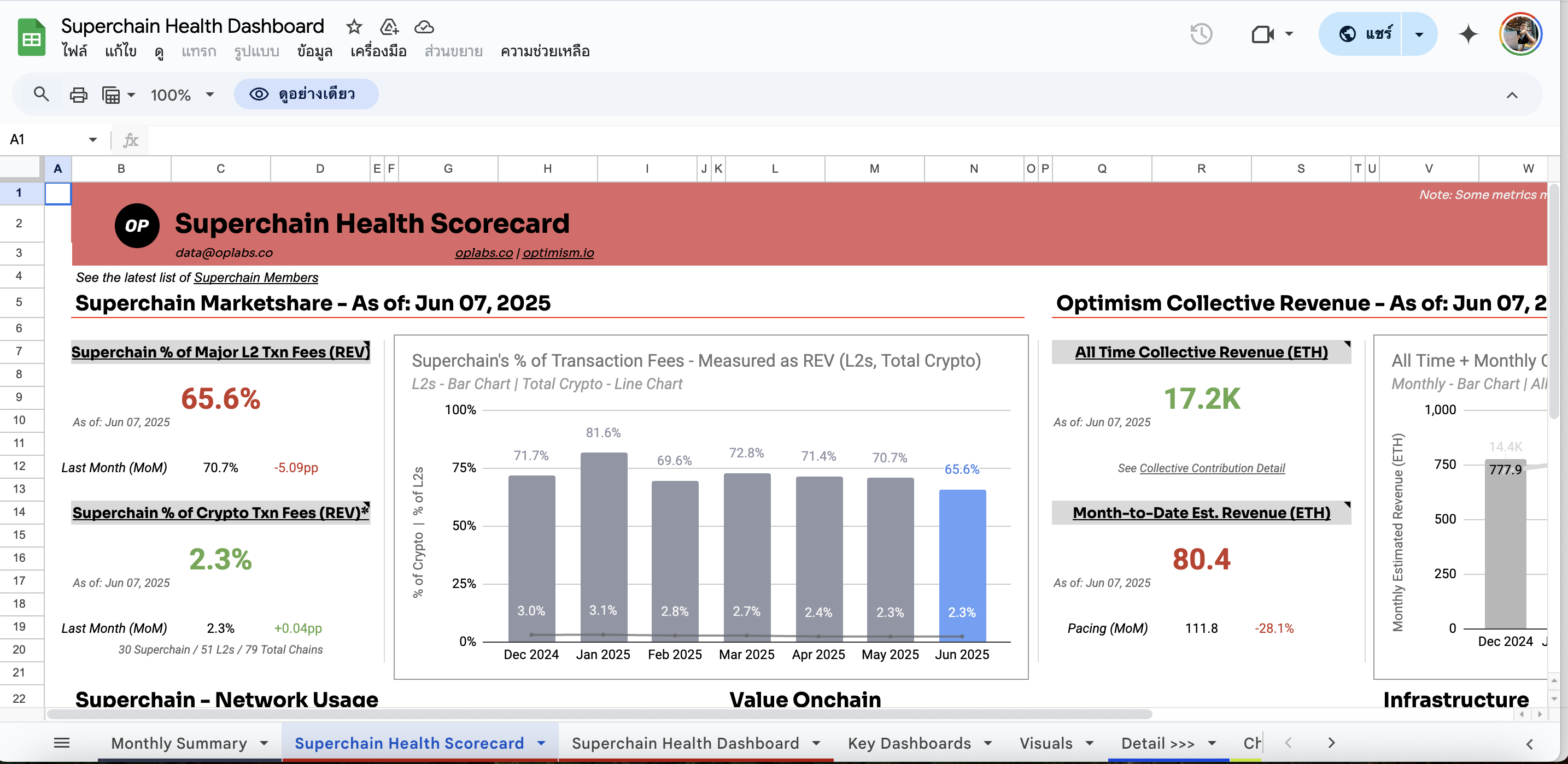Open the Google account avatar

[x=1520, y=34]
